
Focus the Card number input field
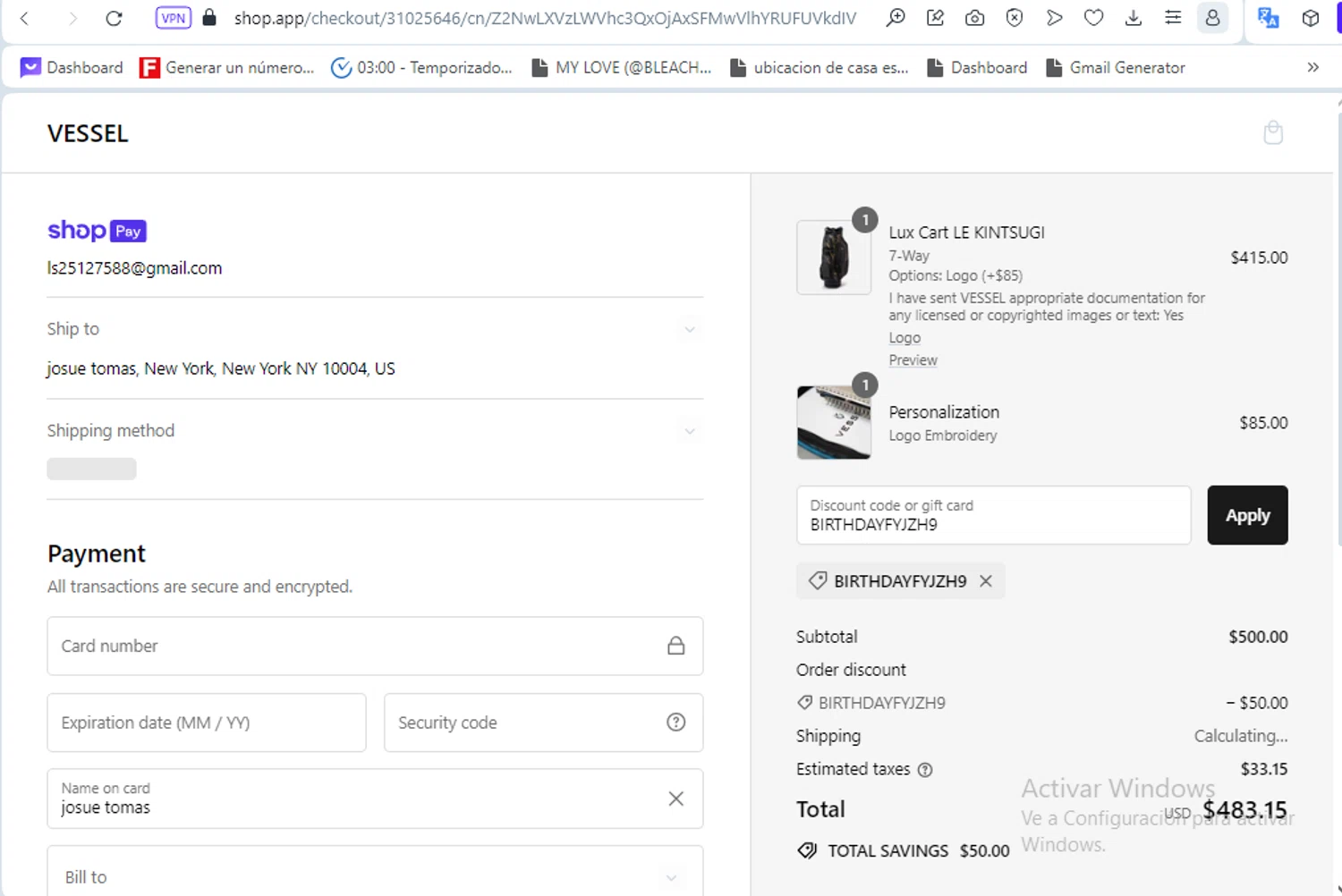(358, 646)
